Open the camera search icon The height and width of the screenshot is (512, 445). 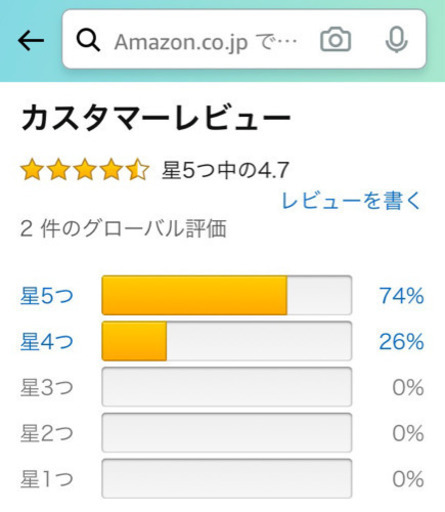(335, 40)
